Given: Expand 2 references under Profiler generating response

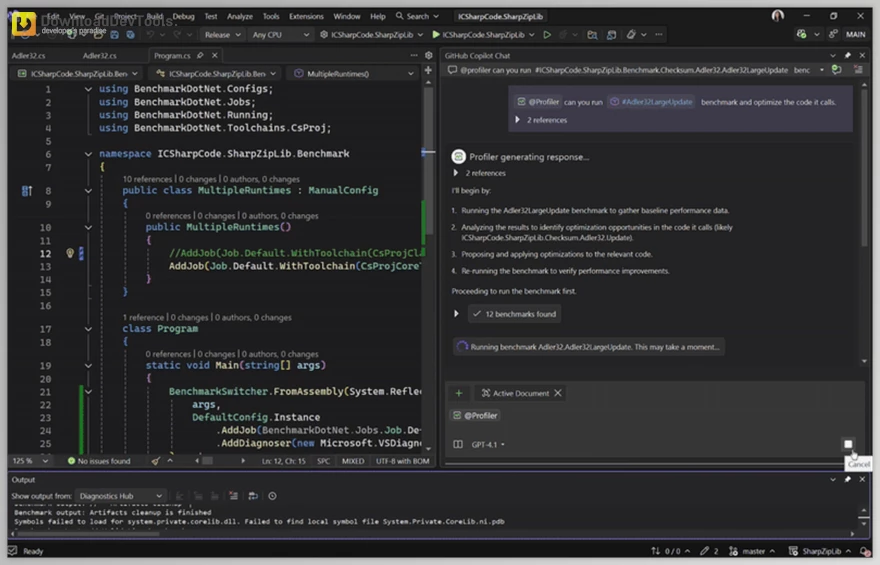Looking at the screenshot, I should pos(455,173).
